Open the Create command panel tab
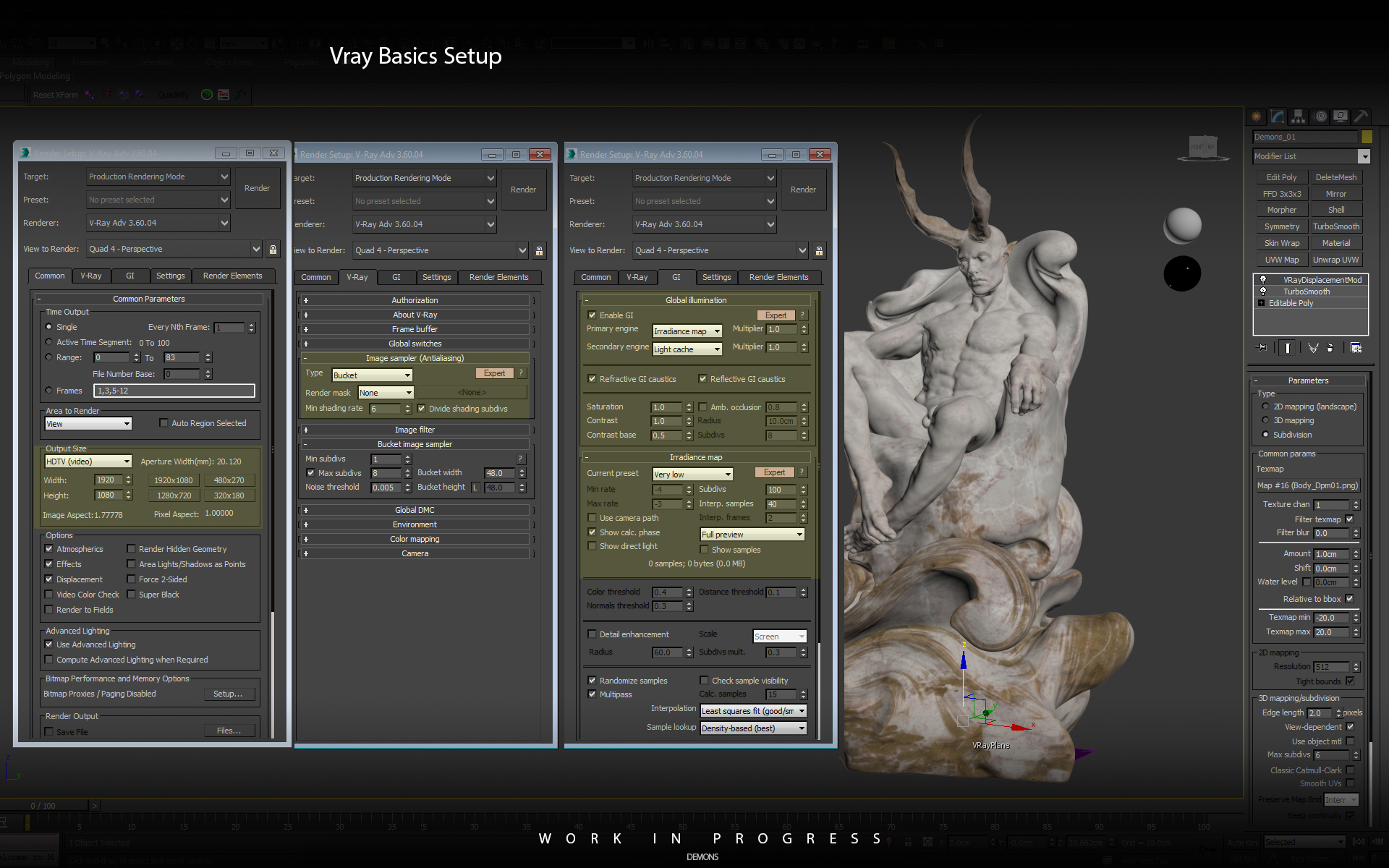 pos(1257,116)
